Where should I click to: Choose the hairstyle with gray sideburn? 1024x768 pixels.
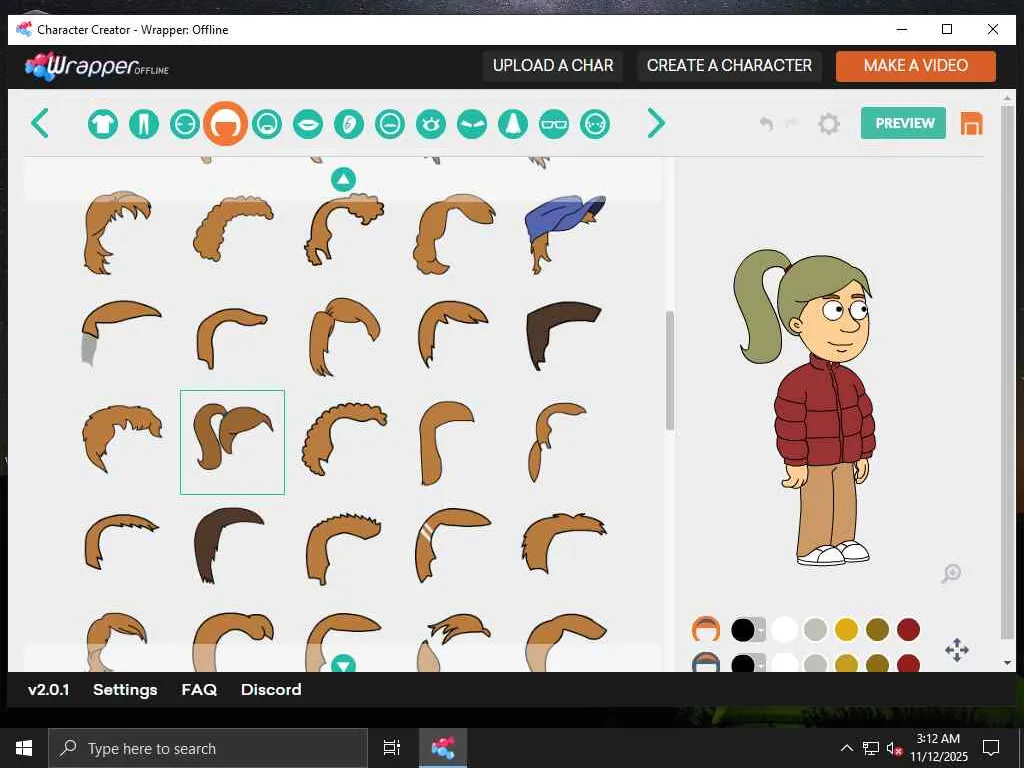click(121, 332)
